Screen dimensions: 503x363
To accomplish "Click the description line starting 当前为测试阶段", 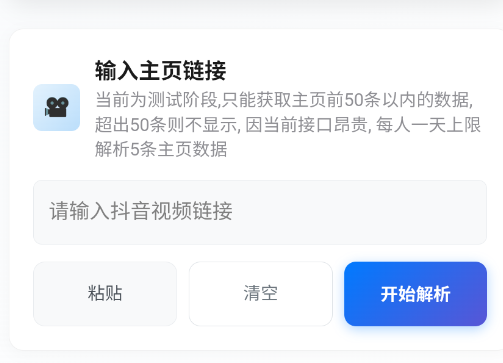I will tap(284, 100).
